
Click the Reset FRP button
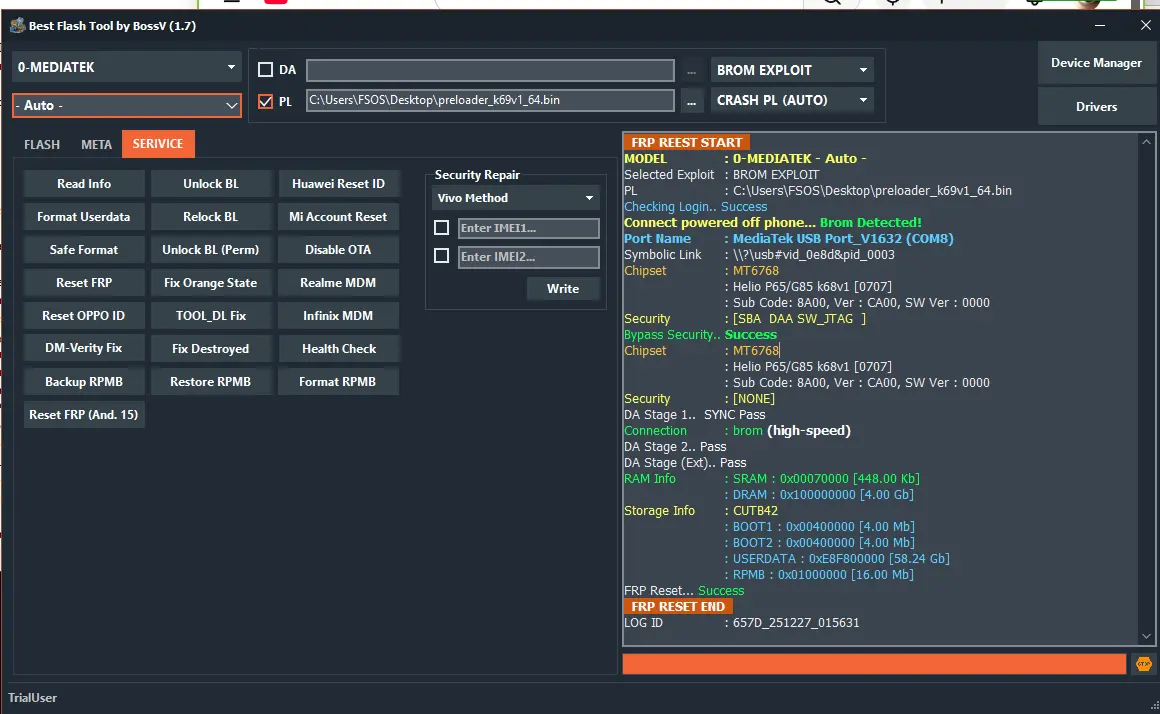pyautogui.click(x=84, y=283)
